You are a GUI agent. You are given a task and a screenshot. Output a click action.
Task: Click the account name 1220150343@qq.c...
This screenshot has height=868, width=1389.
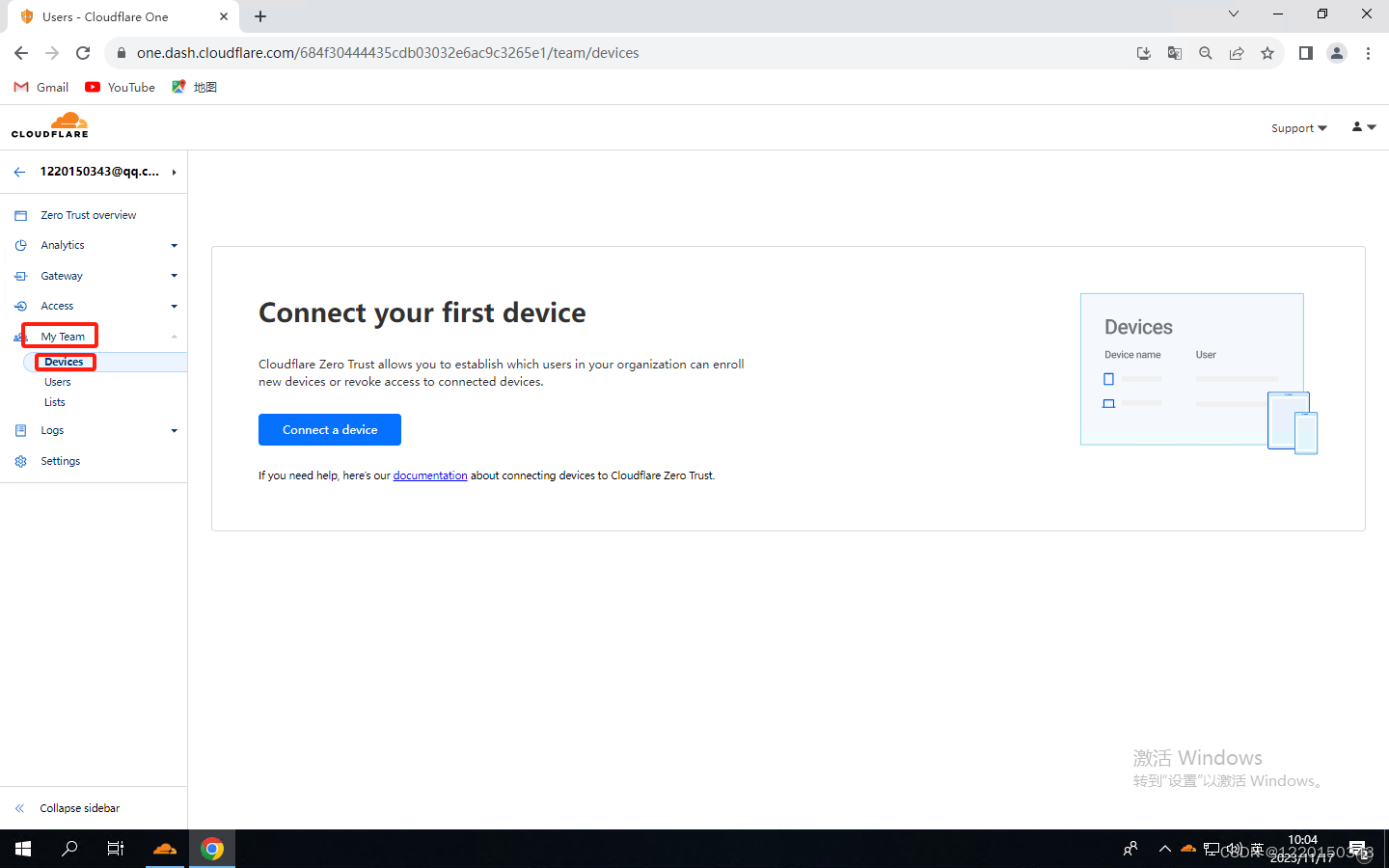(99, 172)
